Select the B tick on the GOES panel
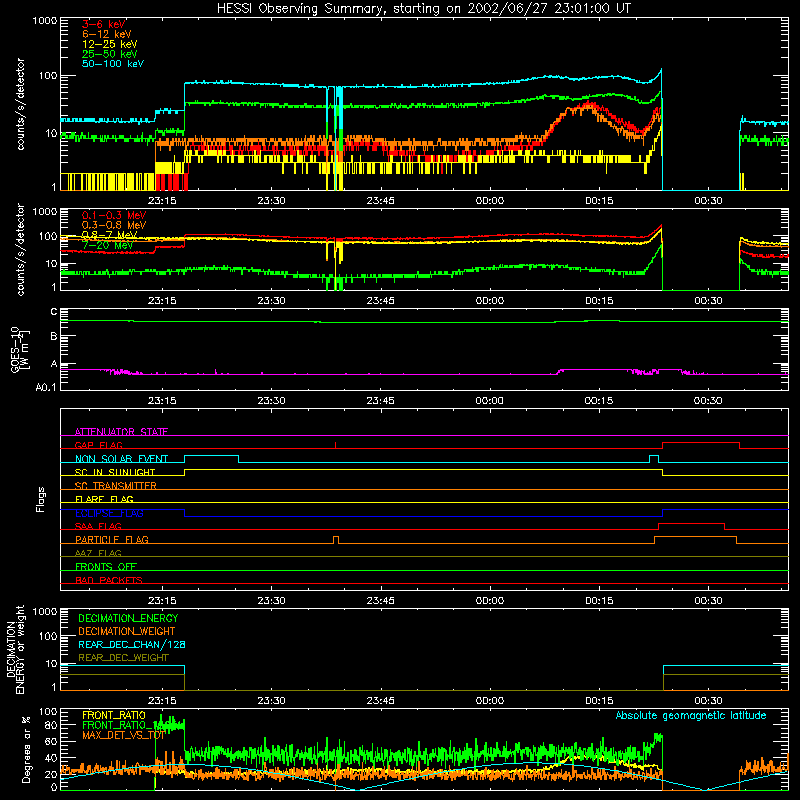800x800 pixels. click(54, 336)
